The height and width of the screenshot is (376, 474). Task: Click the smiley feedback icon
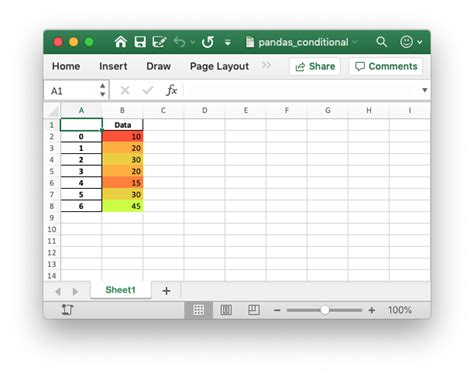tap(406, 42)
